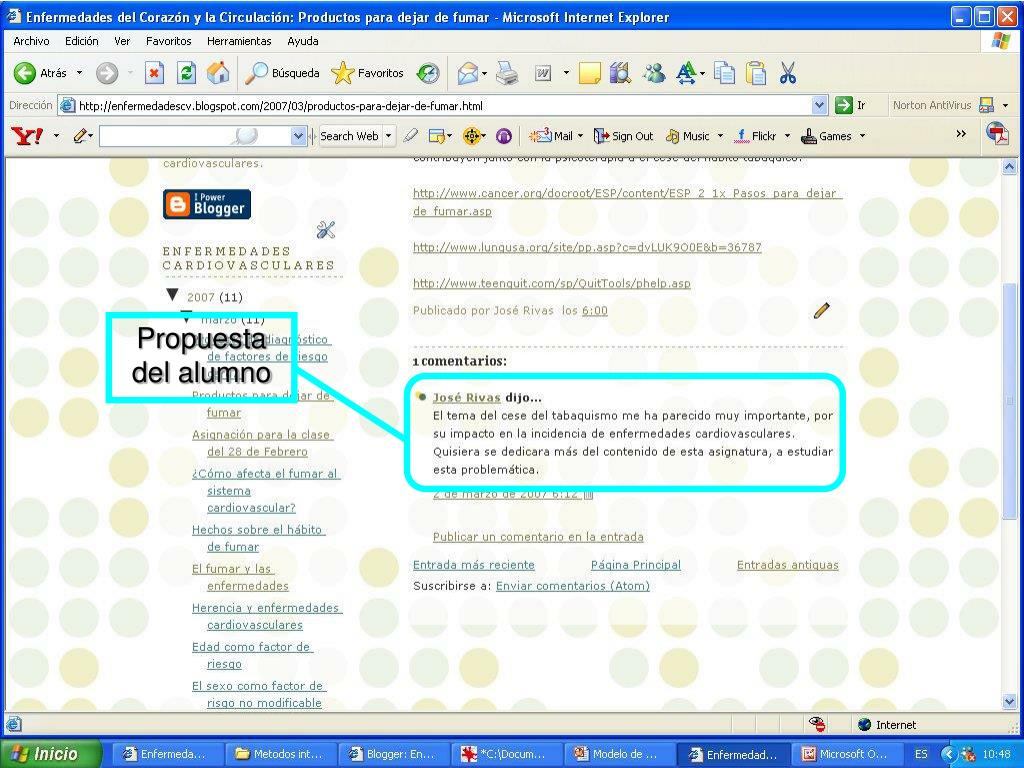Click the Yahoo search input field
This screenshot has height=768, width=1024.
(195, 136)
